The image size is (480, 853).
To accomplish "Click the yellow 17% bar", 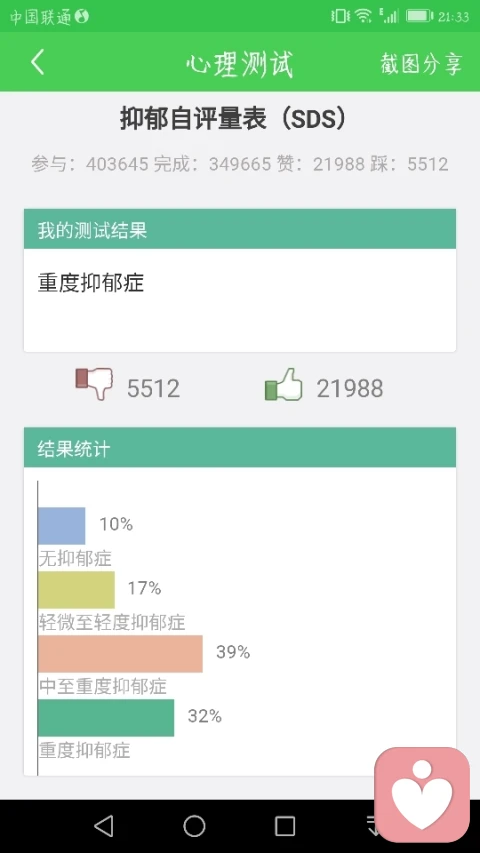I will 76,590.
